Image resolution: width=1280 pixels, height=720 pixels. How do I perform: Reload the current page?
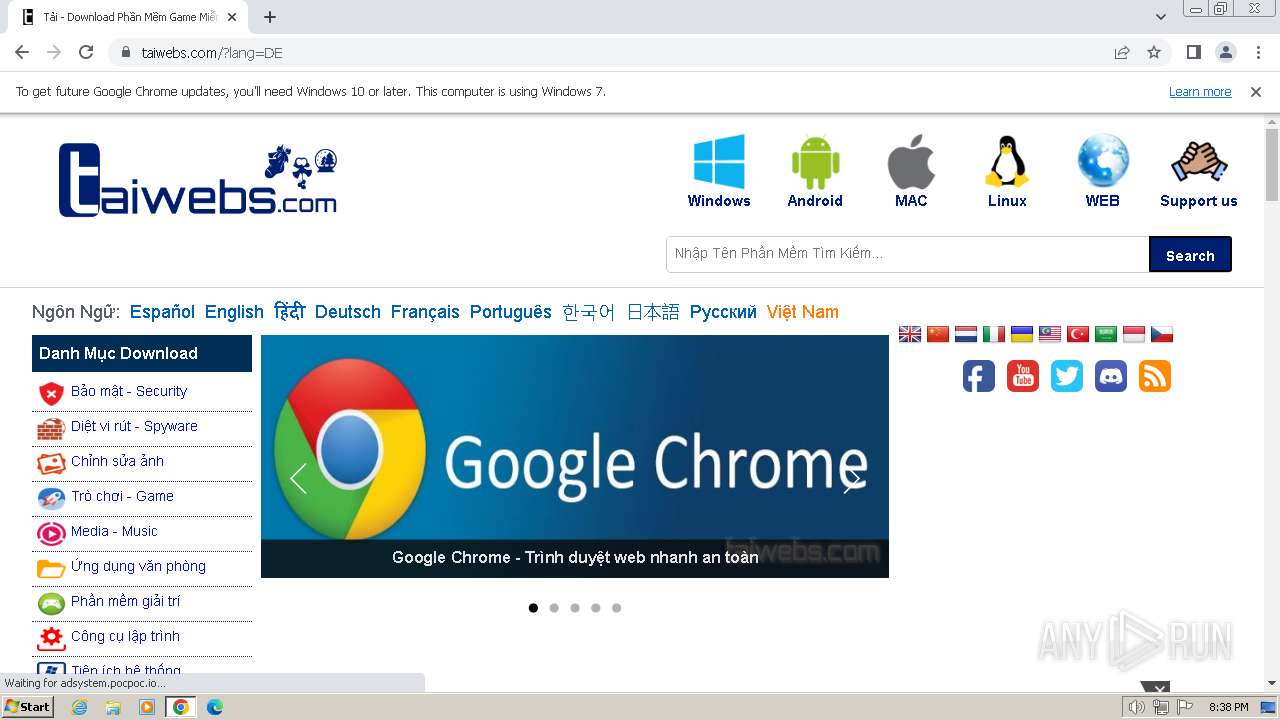(86, 52)
